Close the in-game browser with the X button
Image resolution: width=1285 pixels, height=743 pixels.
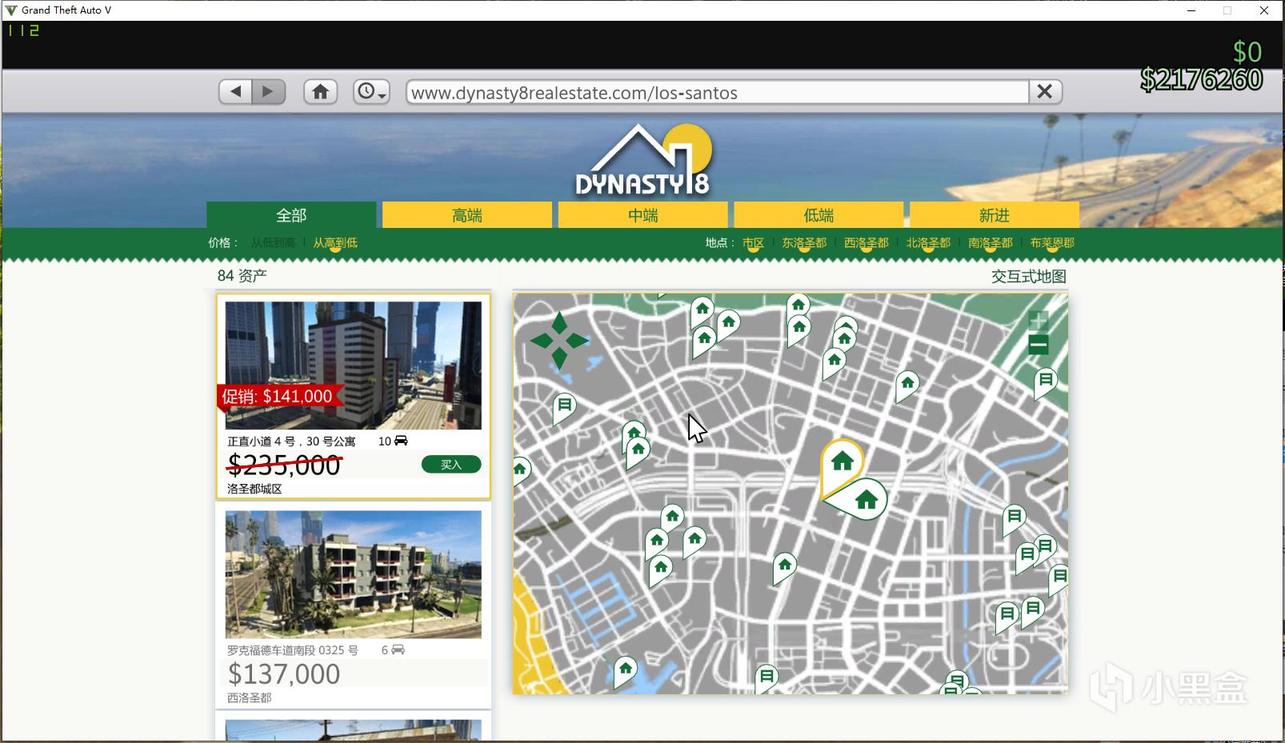click(x=1044, y=92)
